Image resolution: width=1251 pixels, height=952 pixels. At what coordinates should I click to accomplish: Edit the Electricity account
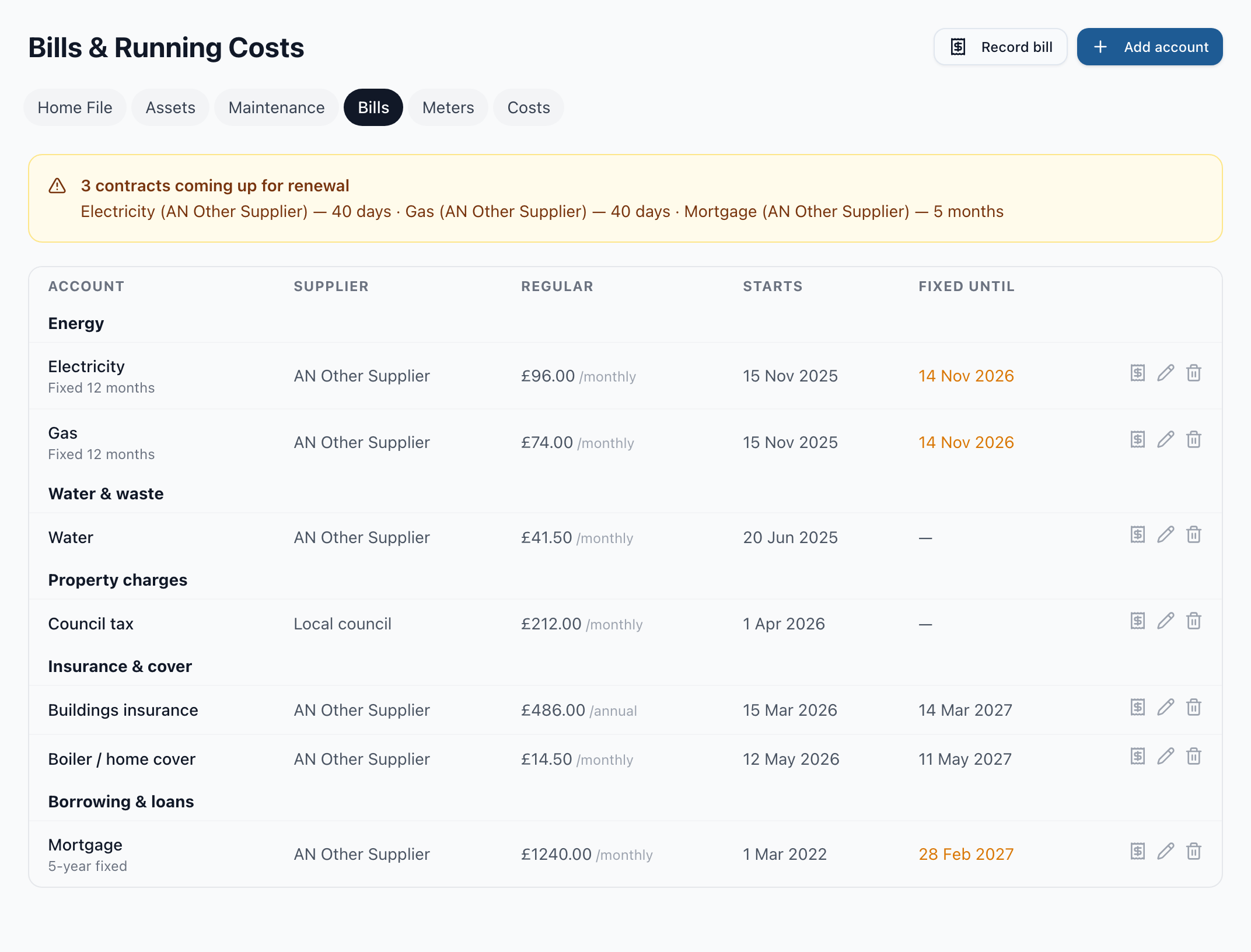[x=1165, y=373]
